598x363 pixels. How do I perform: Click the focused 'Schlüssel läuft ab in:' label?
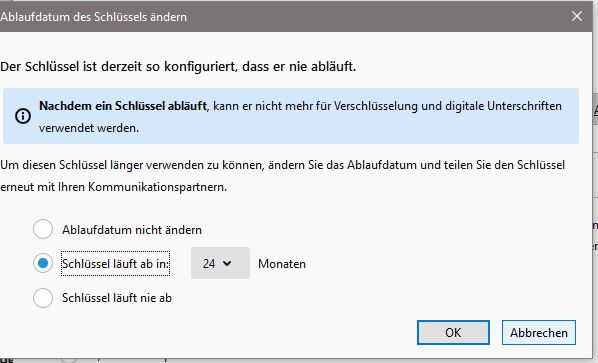(x=115, y=263)
